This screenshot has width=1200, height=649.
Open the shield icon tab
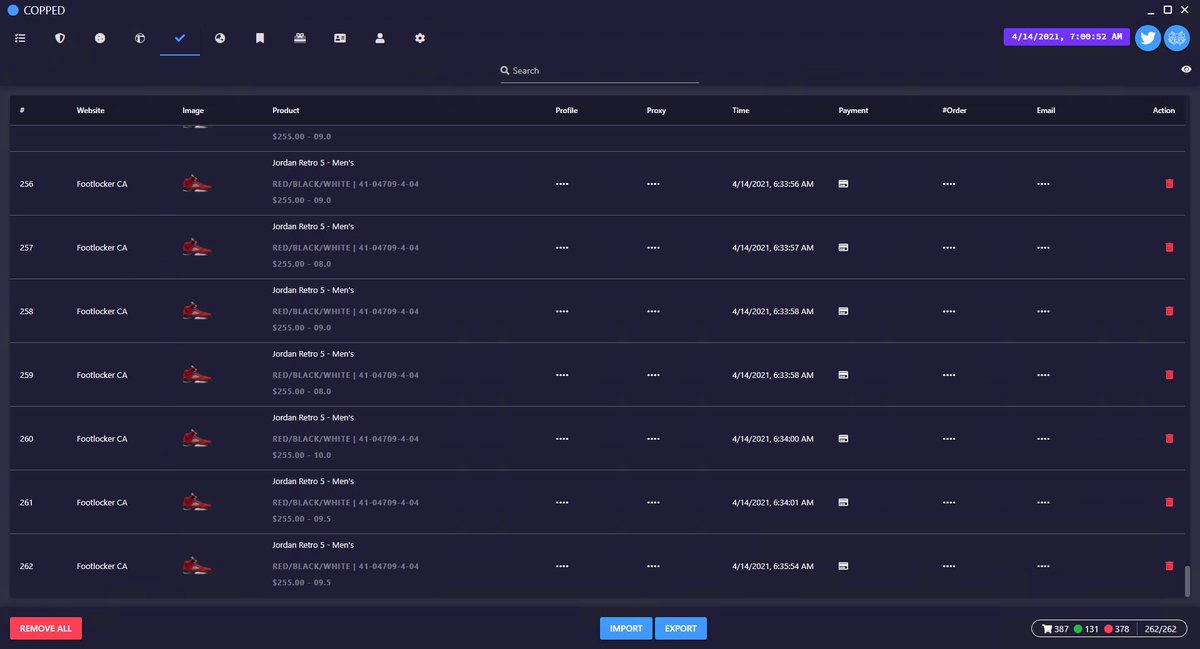point(60,38)
